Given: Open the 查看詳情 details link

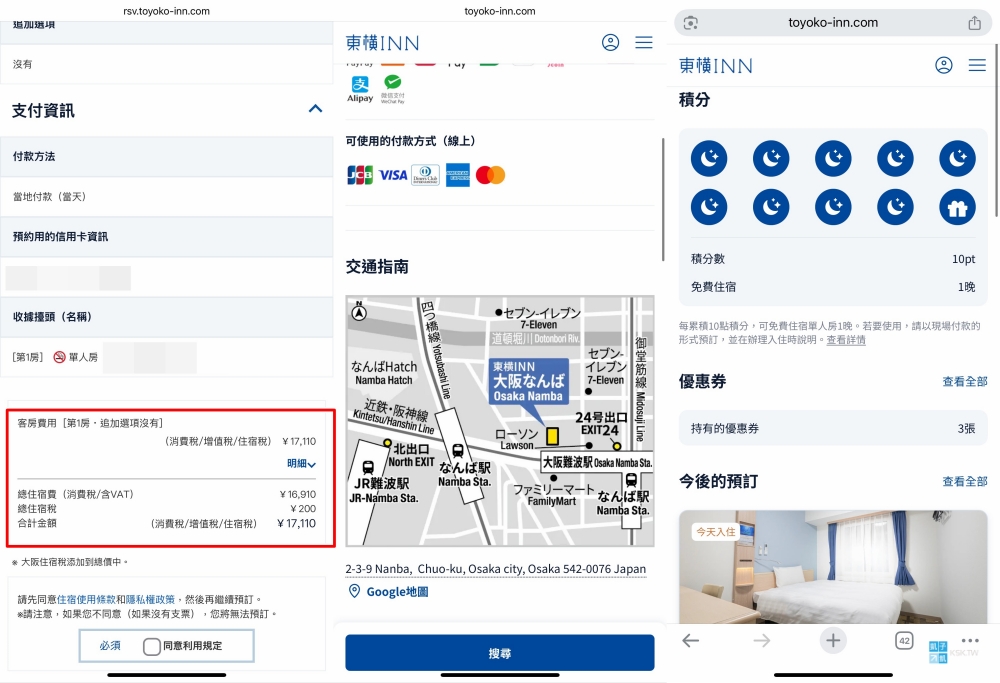Looking at the screenshot, I should click(846, 340).
